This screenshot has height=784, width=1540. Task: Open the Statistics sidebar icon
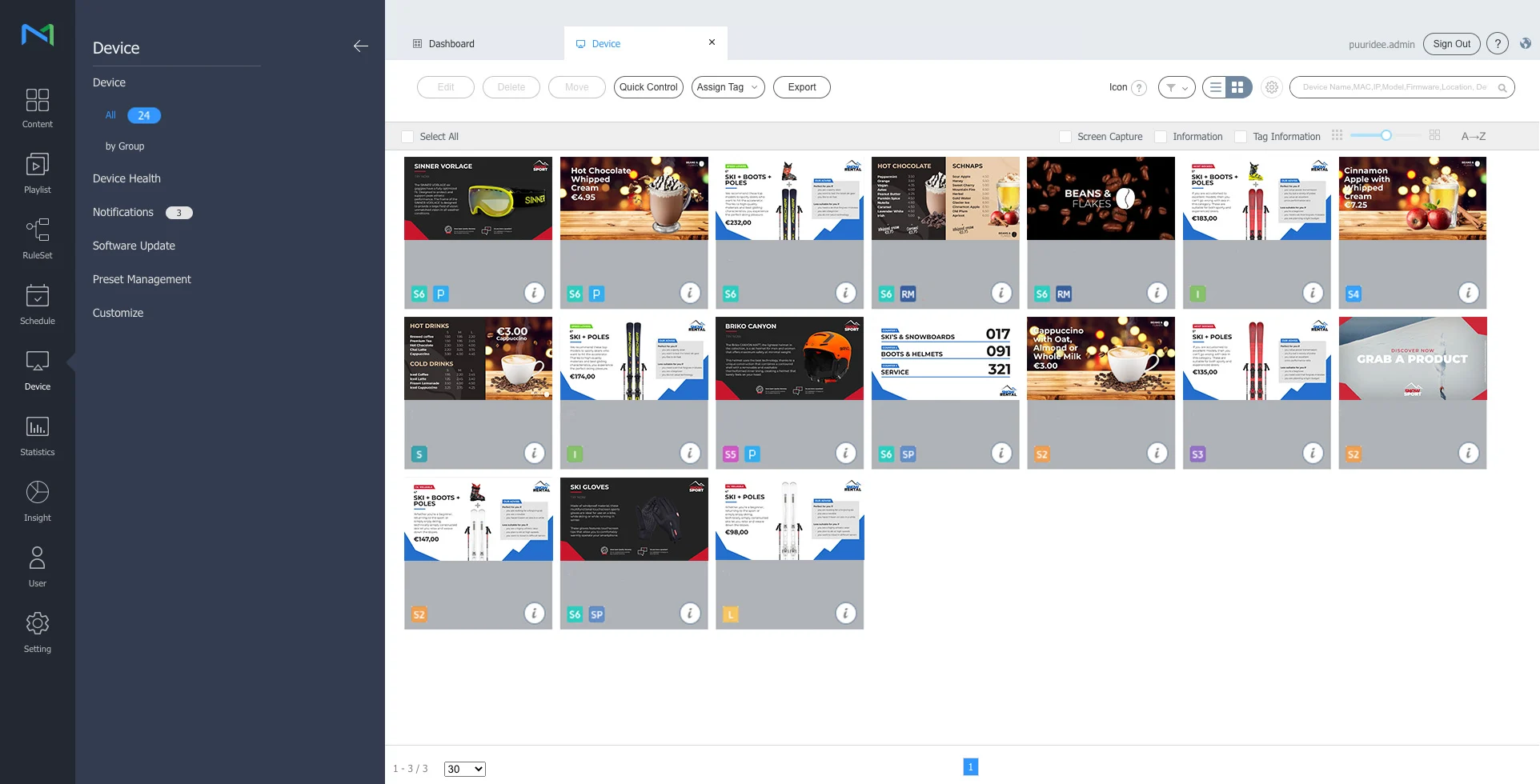click(x=37, y=435)
